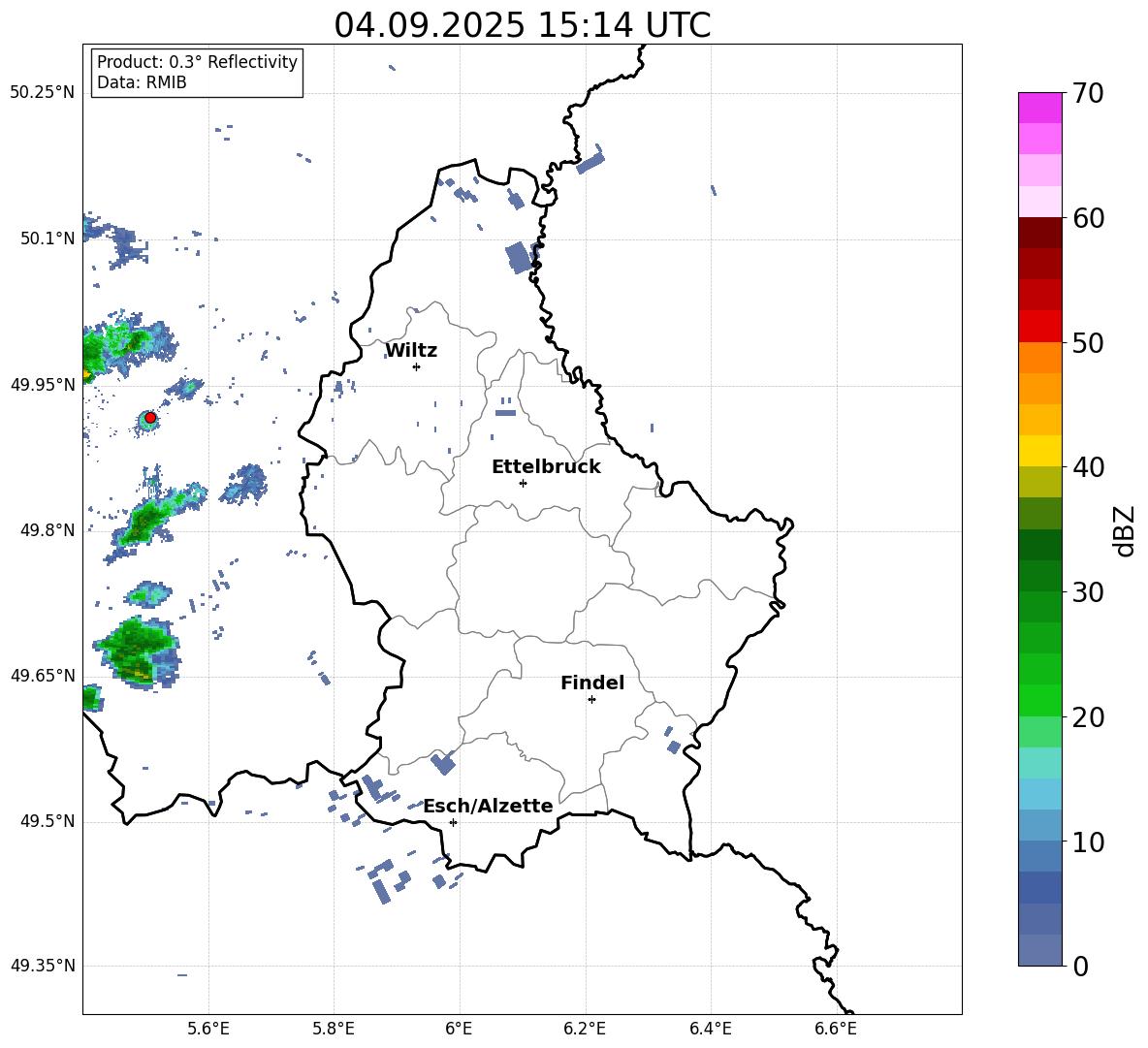Viewport: 1148px width, 1048px height.
Task: Click the title '04.09.2025 15:14 UTC'
Action: click(x=522, y=25)
